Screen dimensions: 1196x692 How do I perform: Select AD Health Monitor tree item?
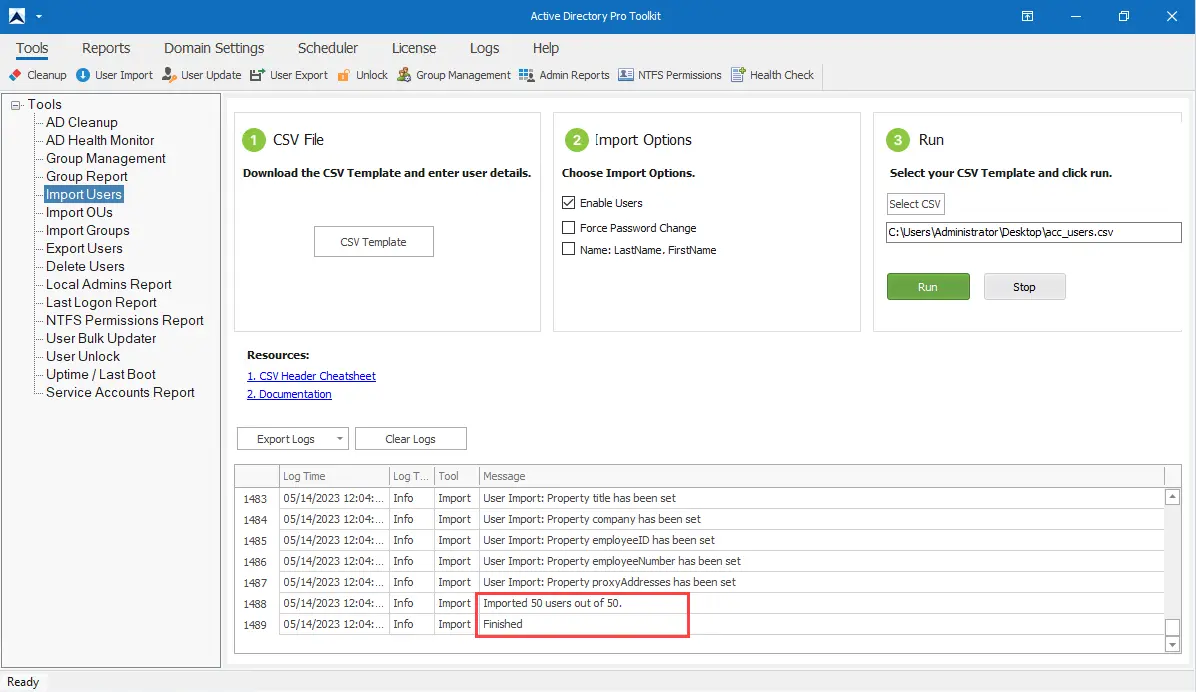pos(100,140)
